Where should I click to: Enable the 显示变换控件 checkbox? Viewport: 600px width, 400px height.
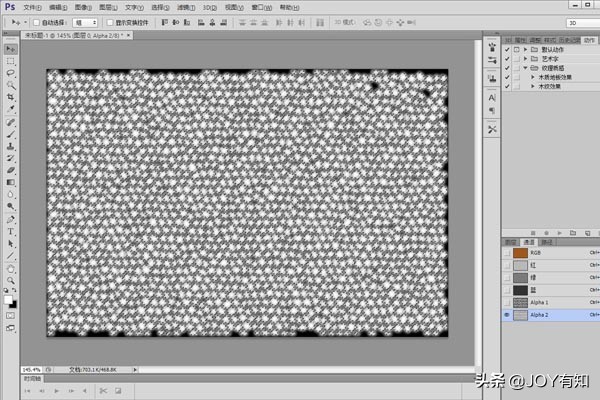click(x=109, y=21)
